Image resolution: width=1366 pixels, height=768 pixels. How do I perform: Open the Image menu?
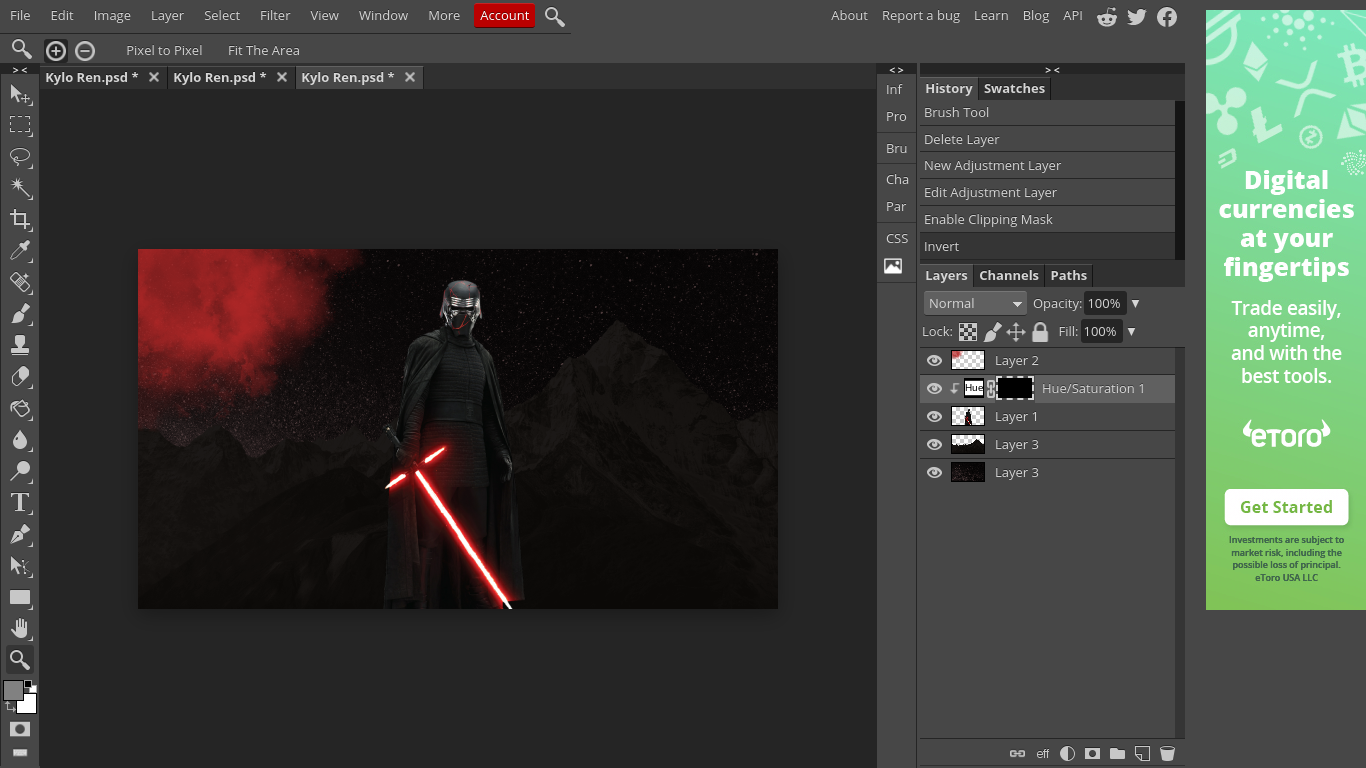[x=112, y=15]
